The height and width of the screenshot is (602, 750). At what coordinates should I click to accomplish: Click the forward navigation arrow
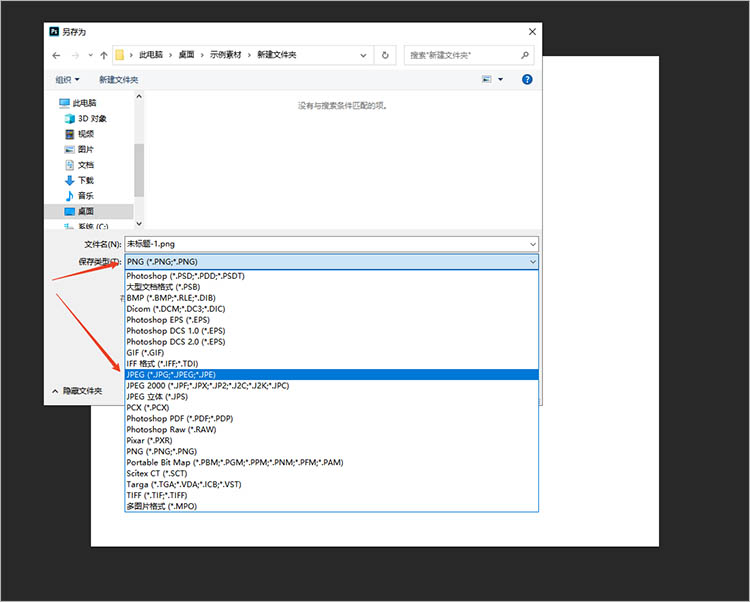pos(75,55)
